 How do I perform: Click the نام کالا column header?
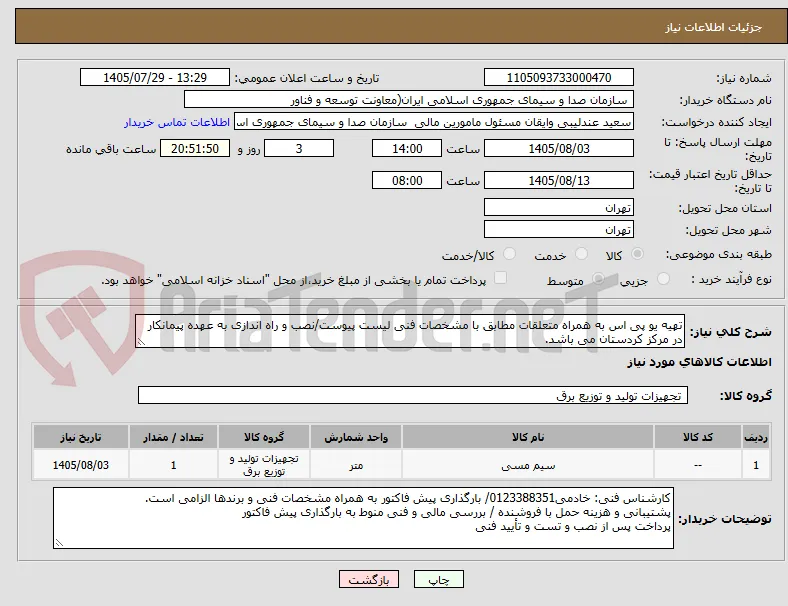(x=528, y=437)
